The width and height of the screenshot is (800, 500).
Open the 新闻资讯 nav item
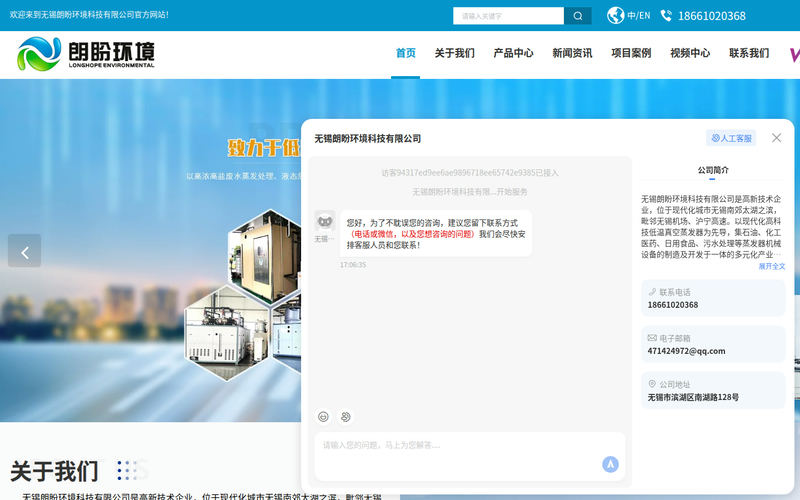point(572,53)
